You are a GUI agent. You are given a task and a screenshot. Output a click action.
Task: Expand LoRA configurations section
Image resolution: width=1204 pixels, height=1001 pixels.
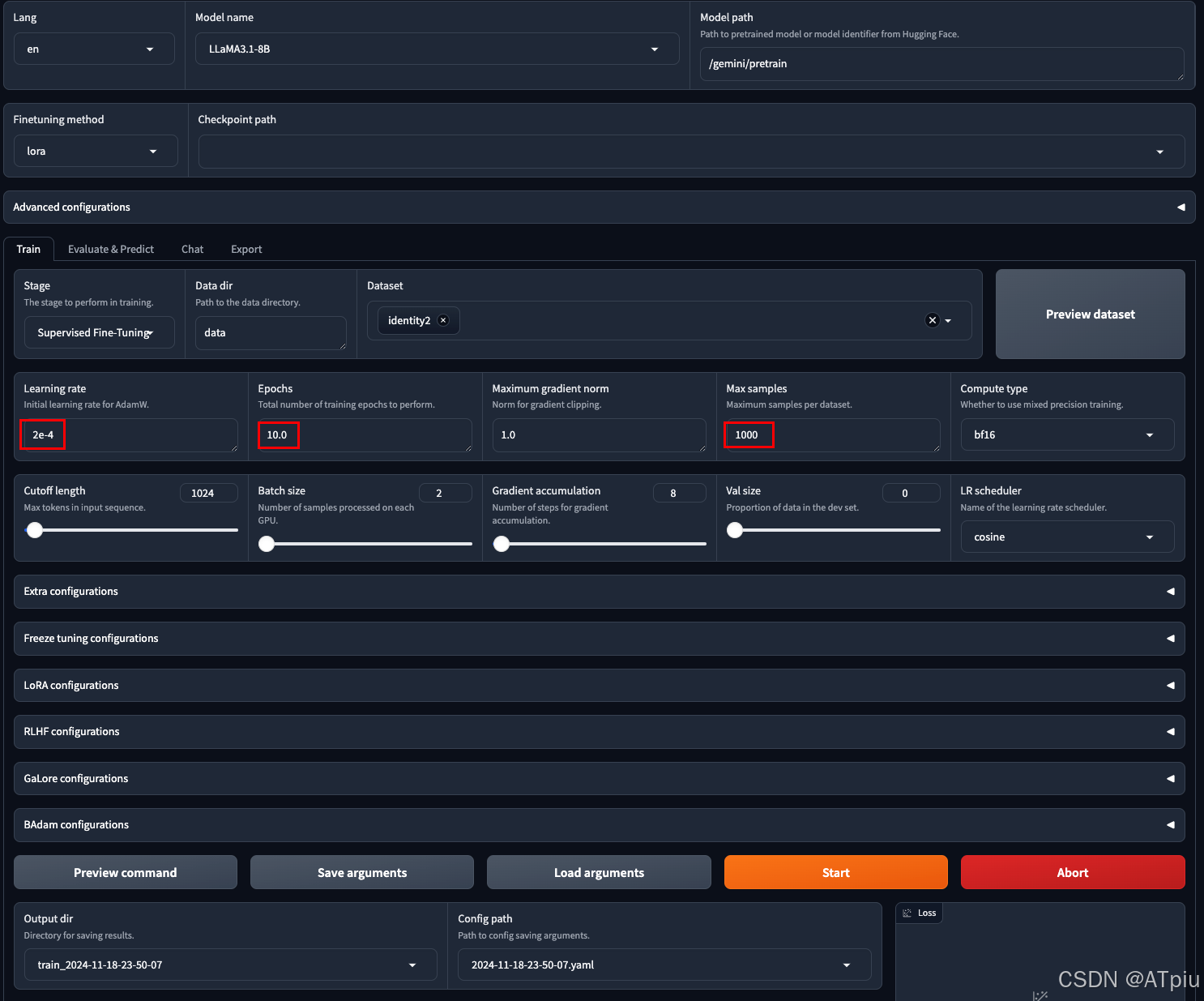pyautogui.click(x=600, y=685)
